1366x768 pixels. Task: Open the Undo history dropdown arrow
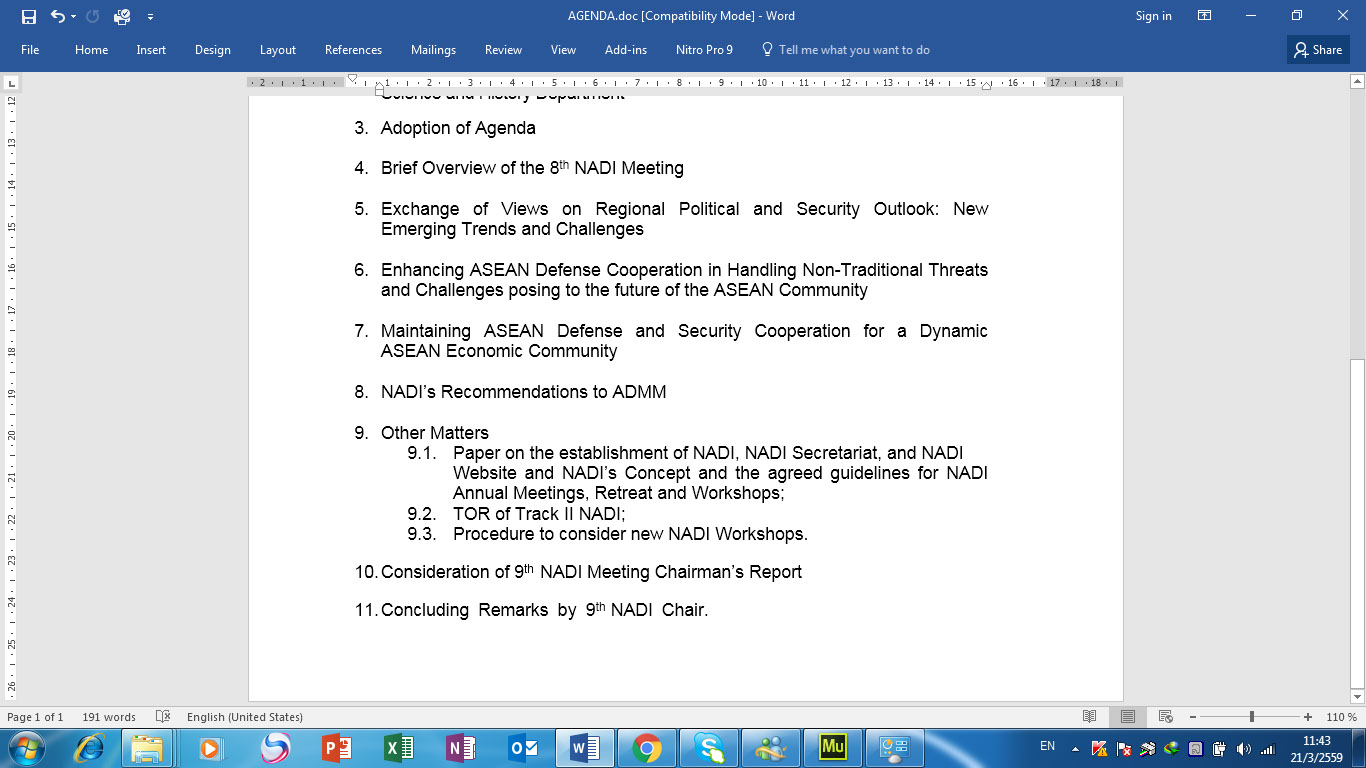point(74,16)
